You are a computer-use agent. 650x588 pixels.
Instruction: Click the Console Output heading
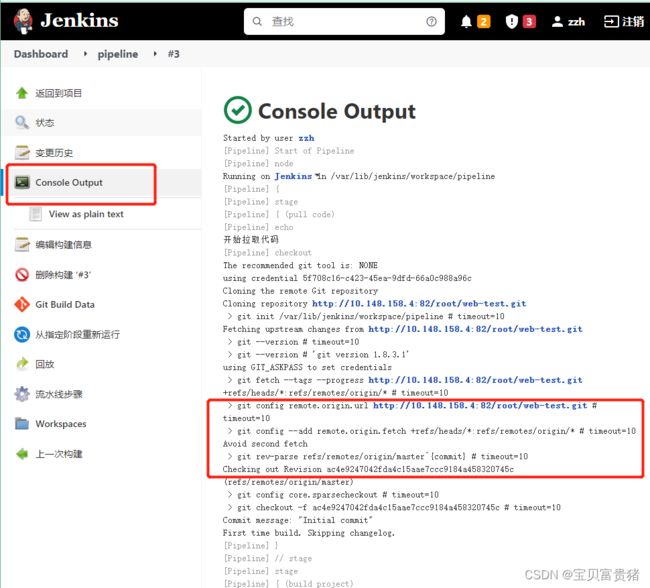(x=337, y=111)
